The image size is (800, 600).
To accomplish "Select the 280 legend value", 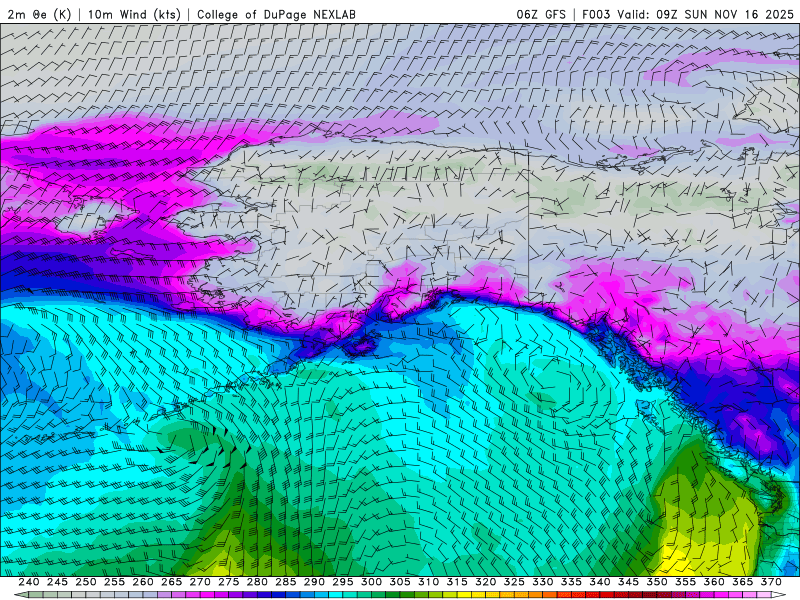I will (257, 582).
